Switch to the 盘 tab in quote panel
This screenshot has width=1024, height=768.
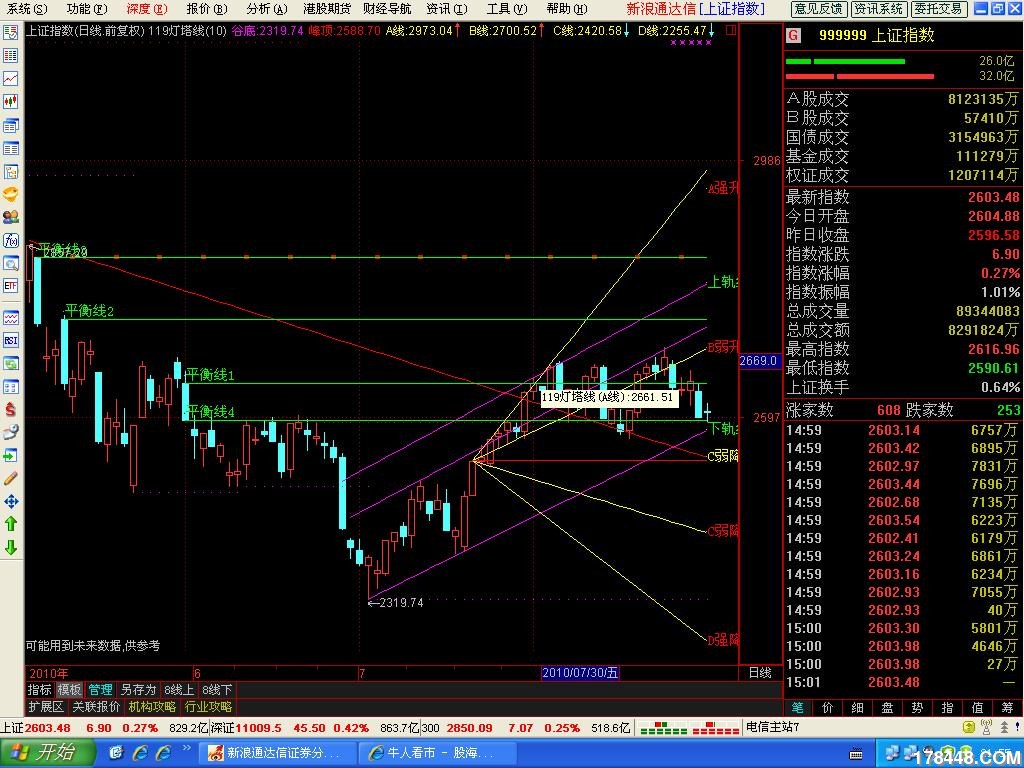point(888,707)
